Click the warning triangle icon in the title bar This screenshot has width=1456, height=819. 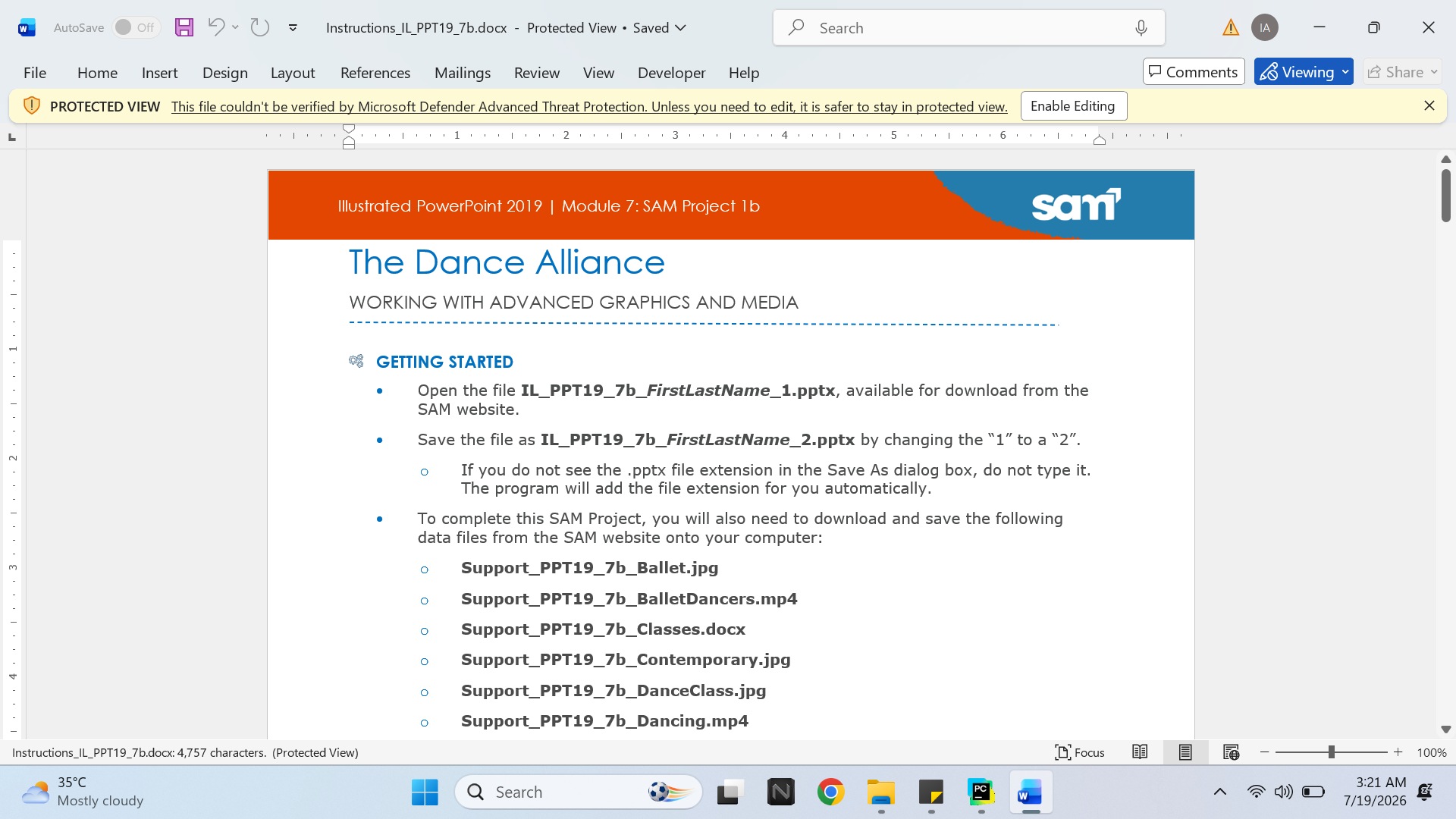(x=1231, y=28)
